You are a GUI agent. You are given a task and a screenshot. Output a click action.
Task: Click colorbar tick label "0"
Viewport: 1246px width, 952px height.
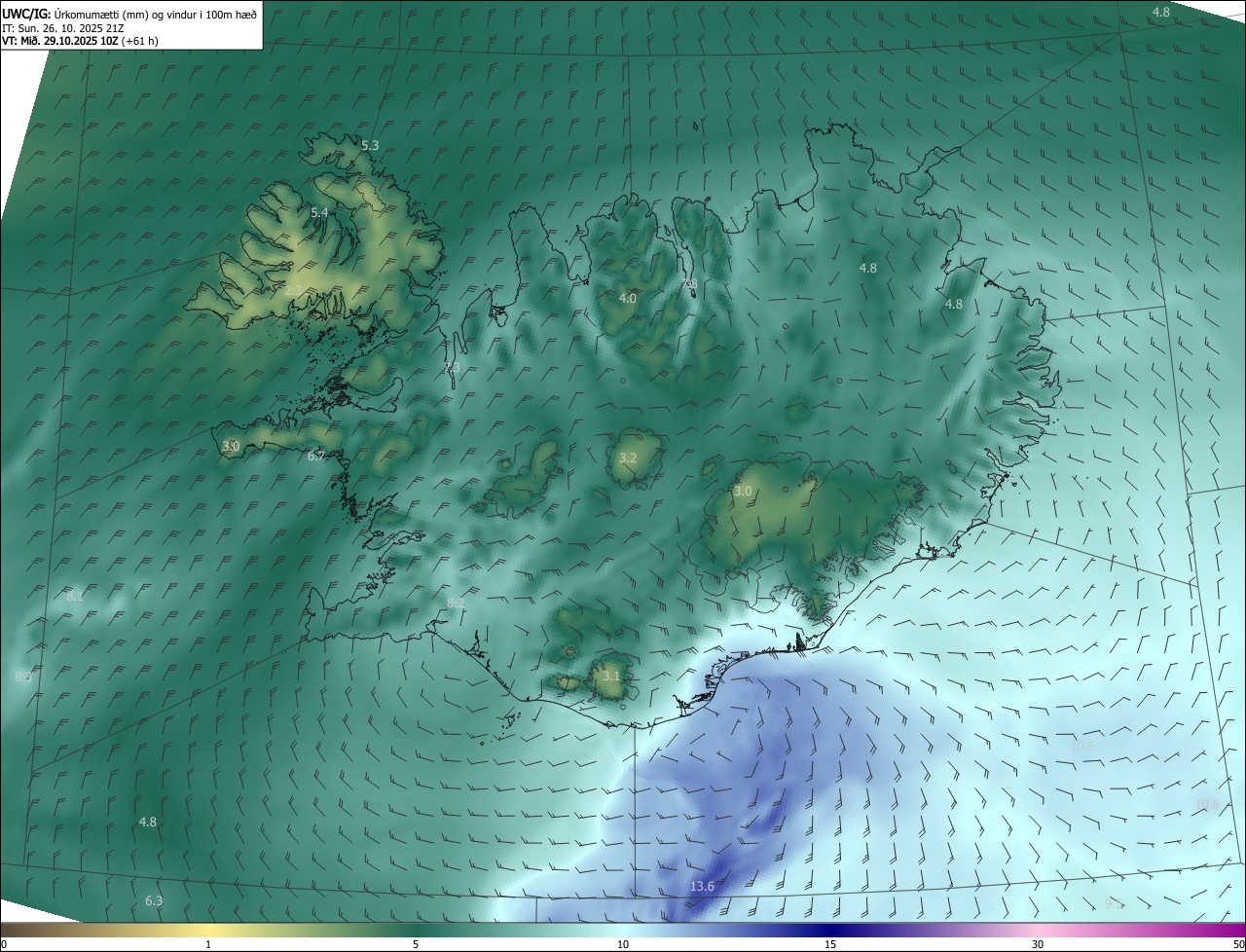[x=4, y=944]
